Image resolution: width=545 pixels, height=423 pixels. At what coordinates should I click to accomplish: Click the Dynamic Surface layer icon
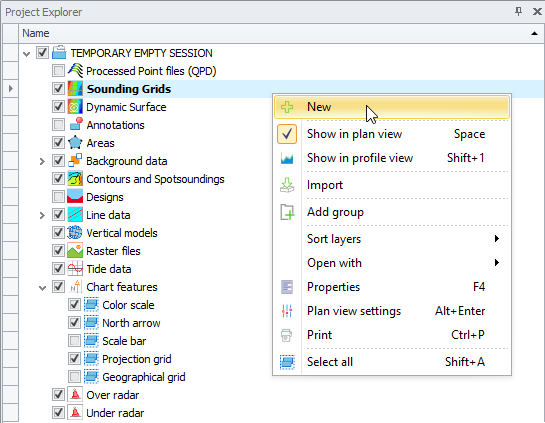[x=75, y=107]
